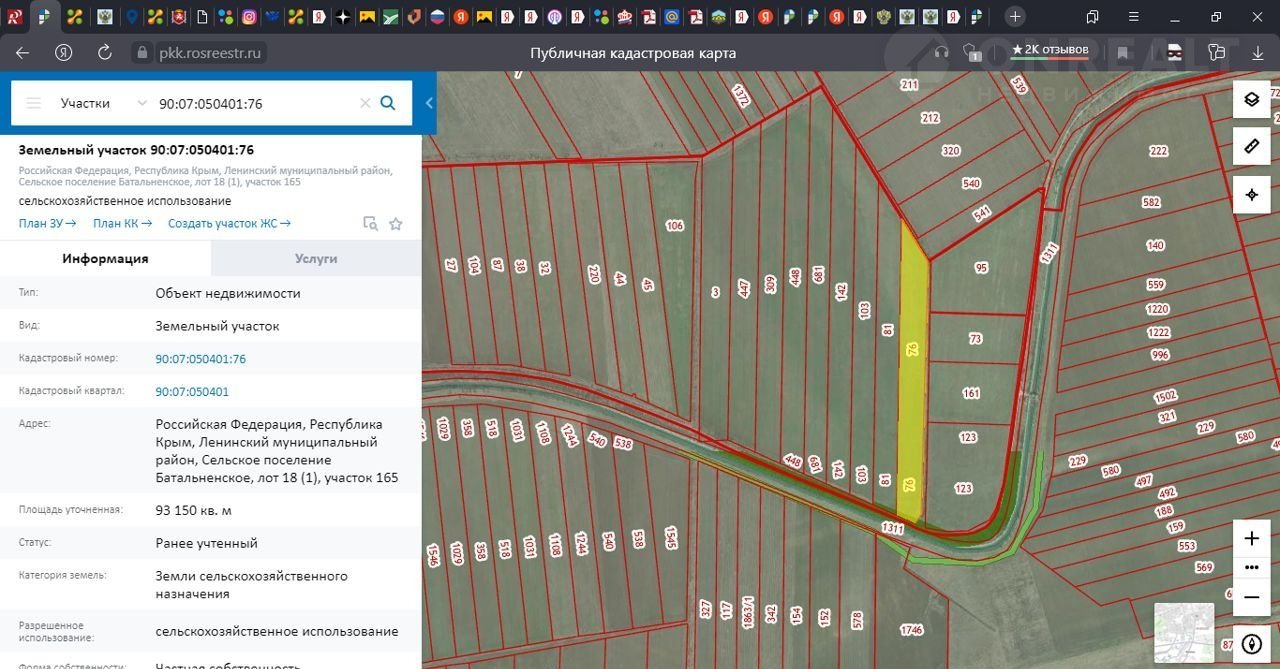This screenshot has height=669, width=1280.
Task: Zoom in on the map
Action: pos(1251,538)
